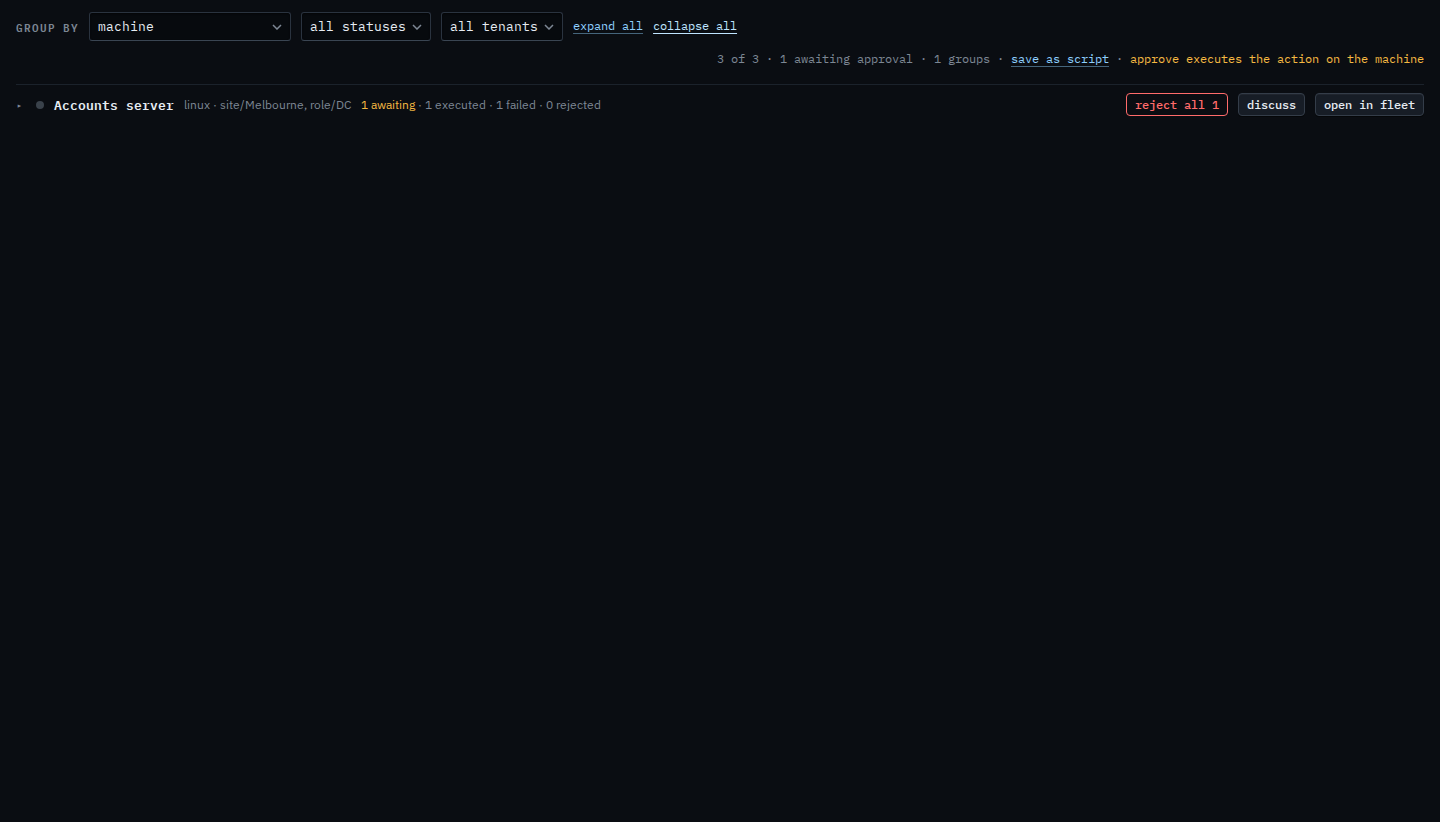Expand the Accounts server group arrow

click(19, 105)
